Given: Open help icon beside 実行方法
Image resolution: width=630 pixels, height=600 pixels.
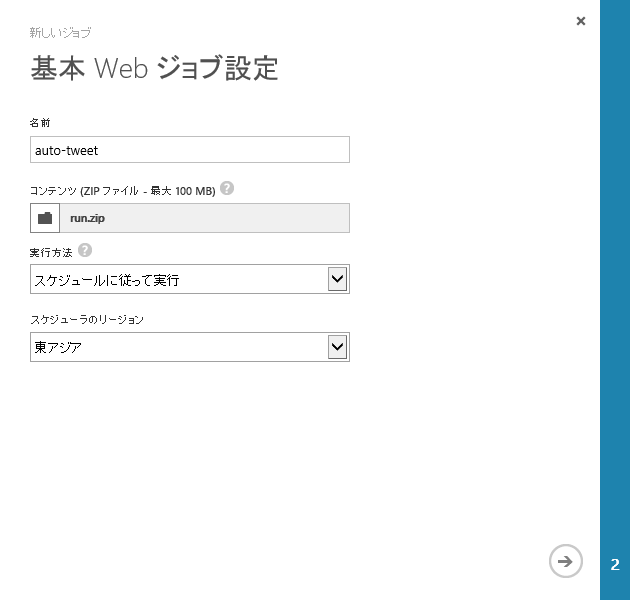Looking at the screenshot, I should (x=84, y=251).
